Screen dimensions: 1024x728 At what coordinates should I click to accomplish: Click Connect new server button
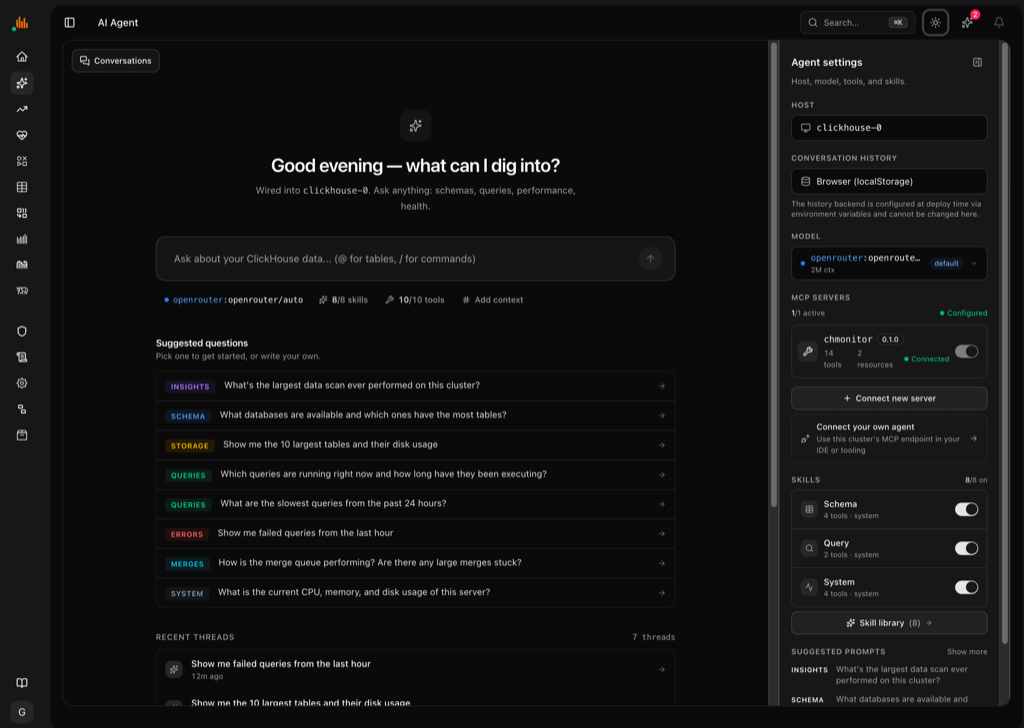[889, 398]
